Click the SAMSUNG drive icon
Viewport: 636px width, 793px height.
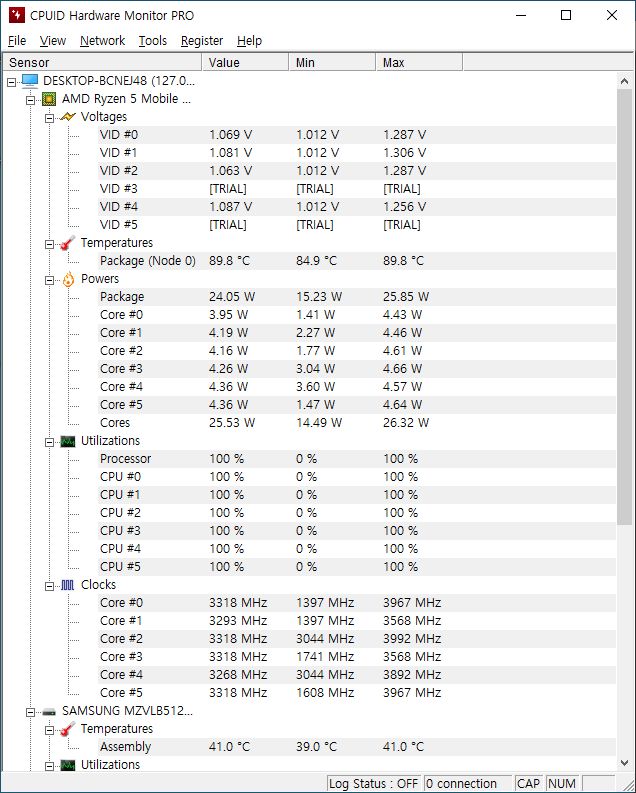tap(49, 712)
